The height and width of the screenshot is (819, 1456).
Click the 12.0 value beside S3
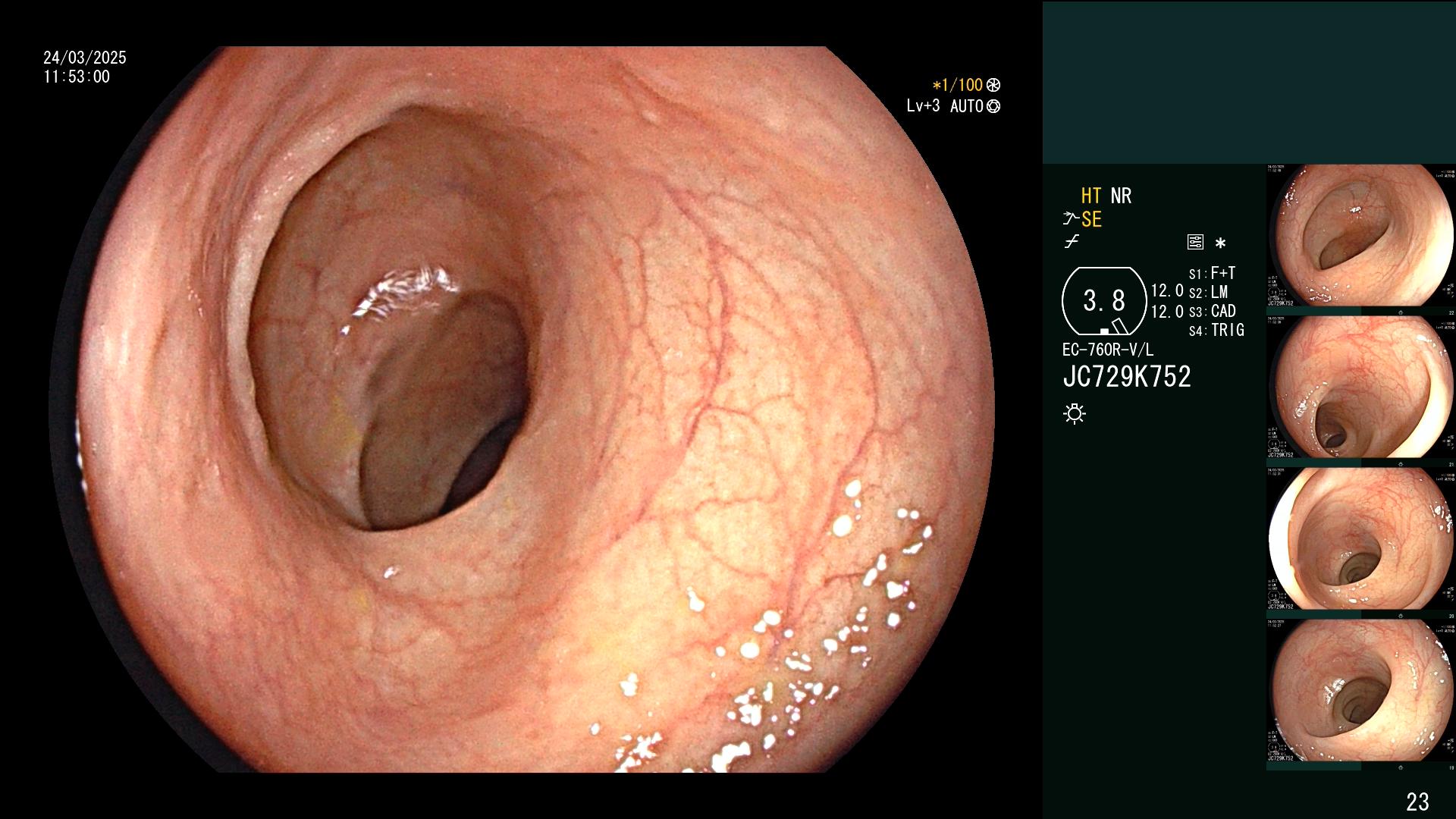tap(1167, 311)
